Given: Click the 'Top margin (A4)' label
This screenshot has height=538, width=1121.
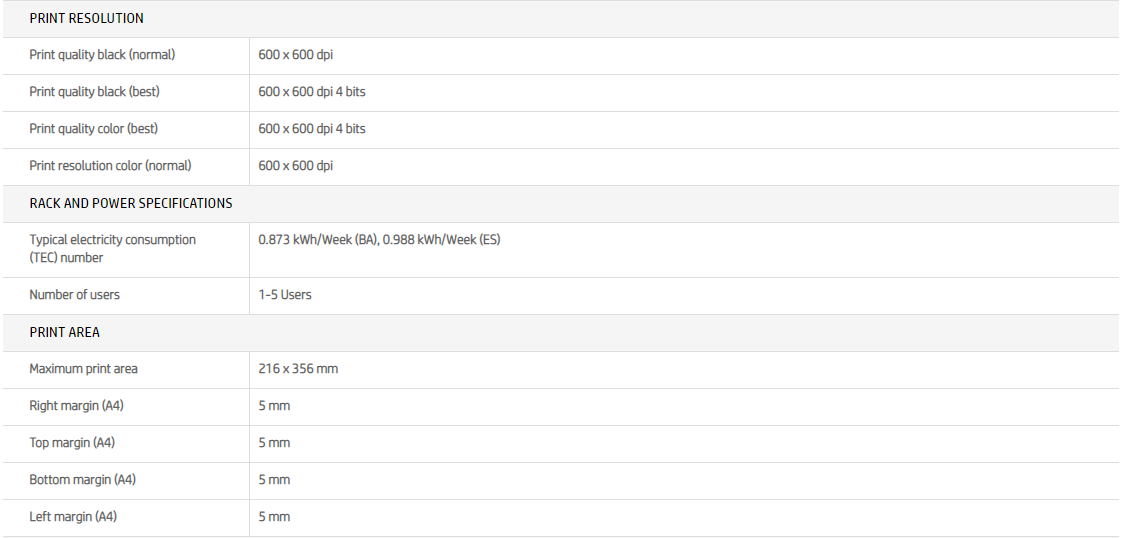Looking at the screenshot, I should point(72,443).
